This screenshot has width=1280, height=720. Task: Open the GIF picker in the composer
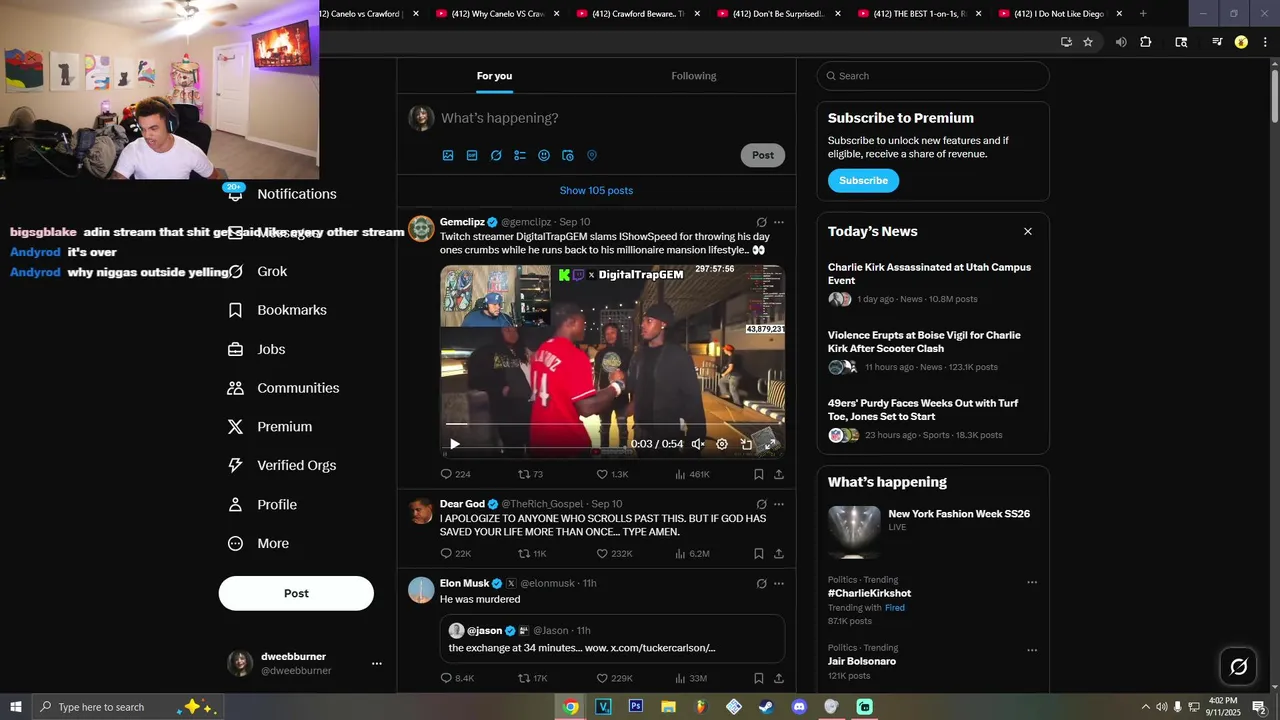472,155
